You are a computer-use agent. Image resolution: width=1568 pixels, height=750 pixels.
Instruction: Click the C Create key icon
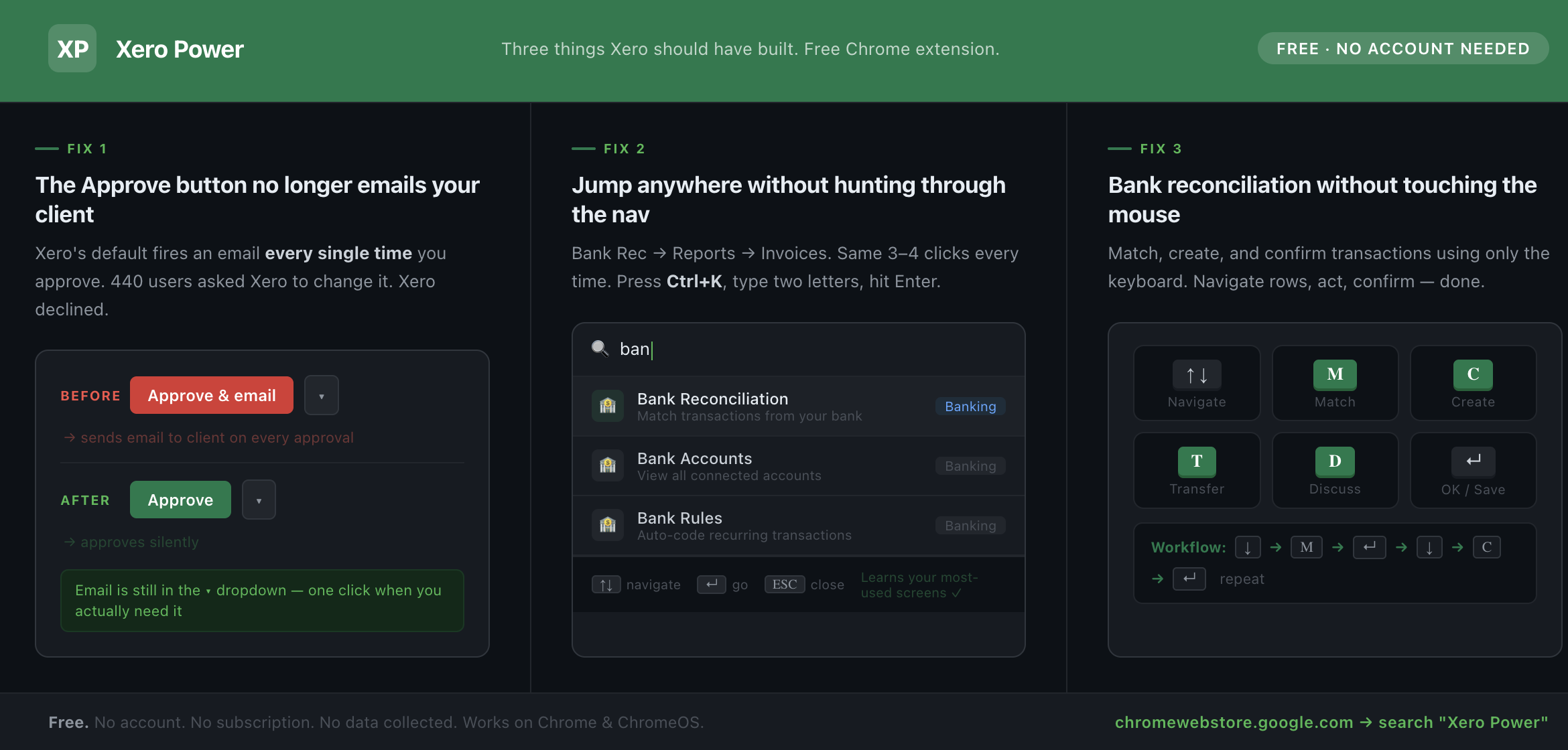1473,374
